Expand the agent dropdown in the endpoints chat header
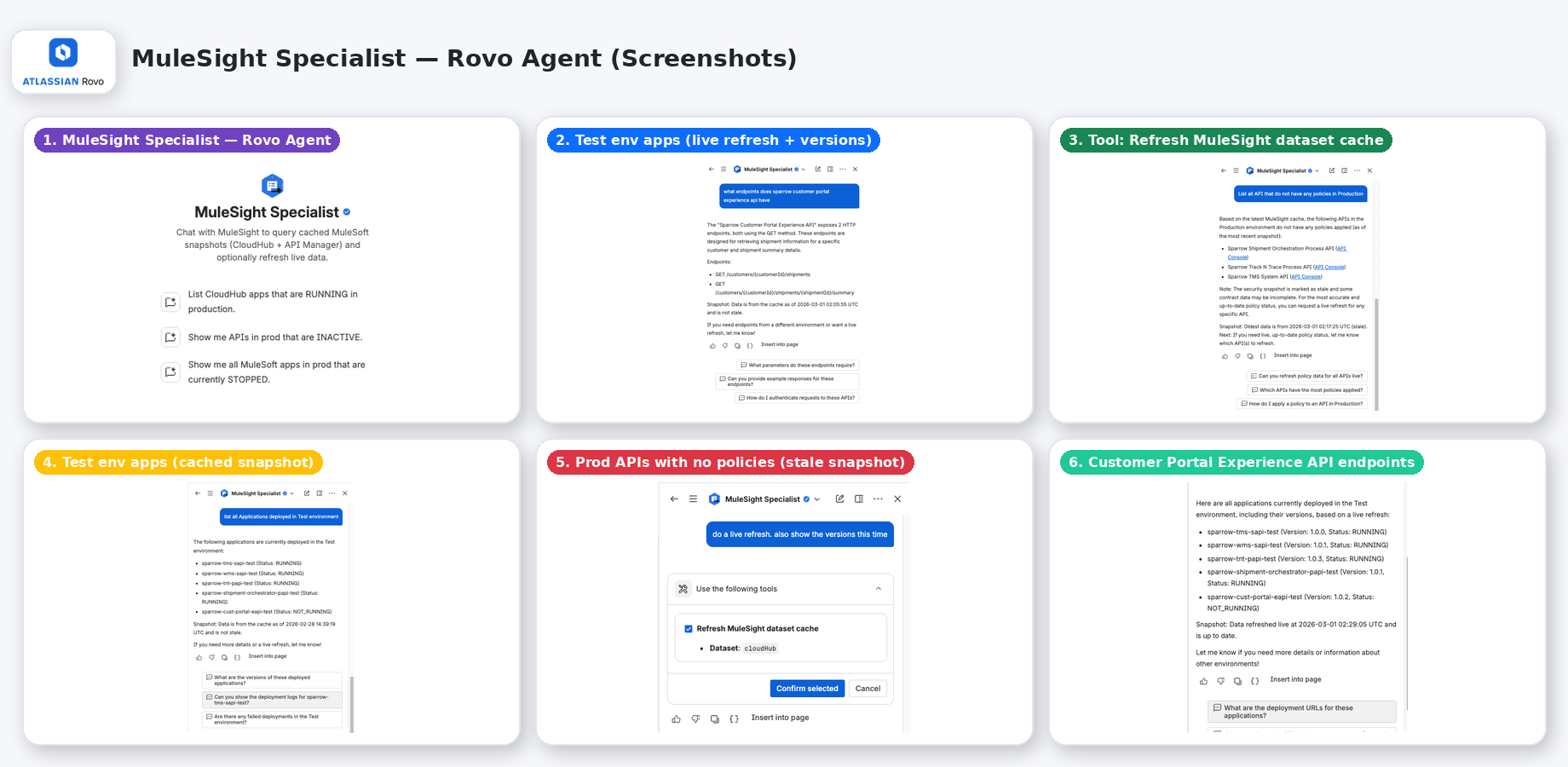 pos(803,170)
